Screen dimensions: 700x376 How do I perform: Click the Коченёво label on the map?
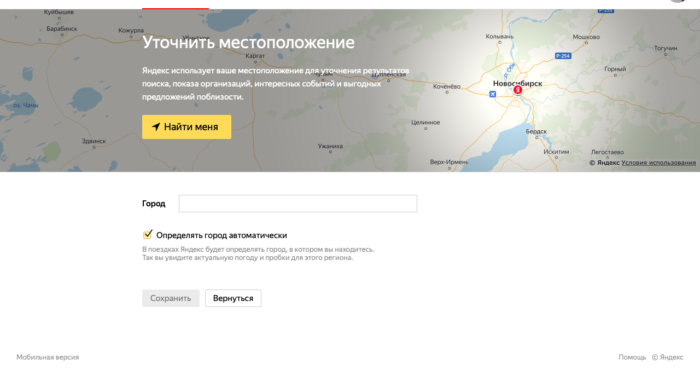[446, 86]
